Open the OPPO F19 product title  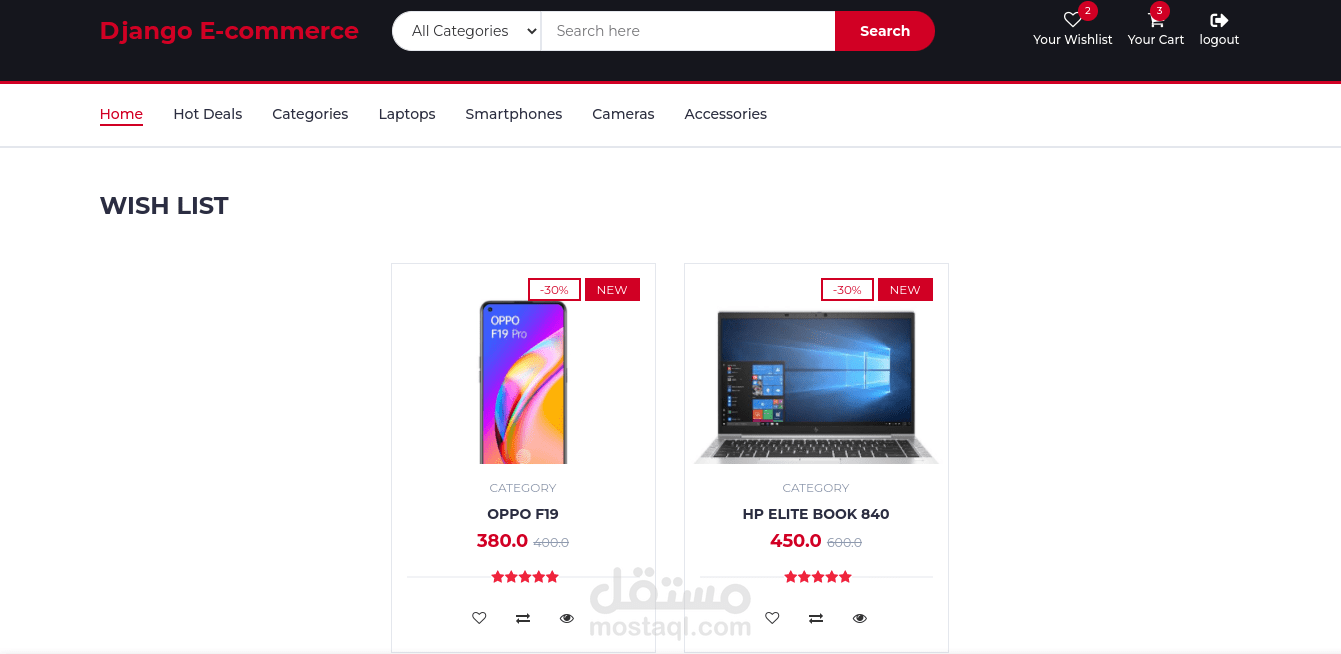click(523, 514)
